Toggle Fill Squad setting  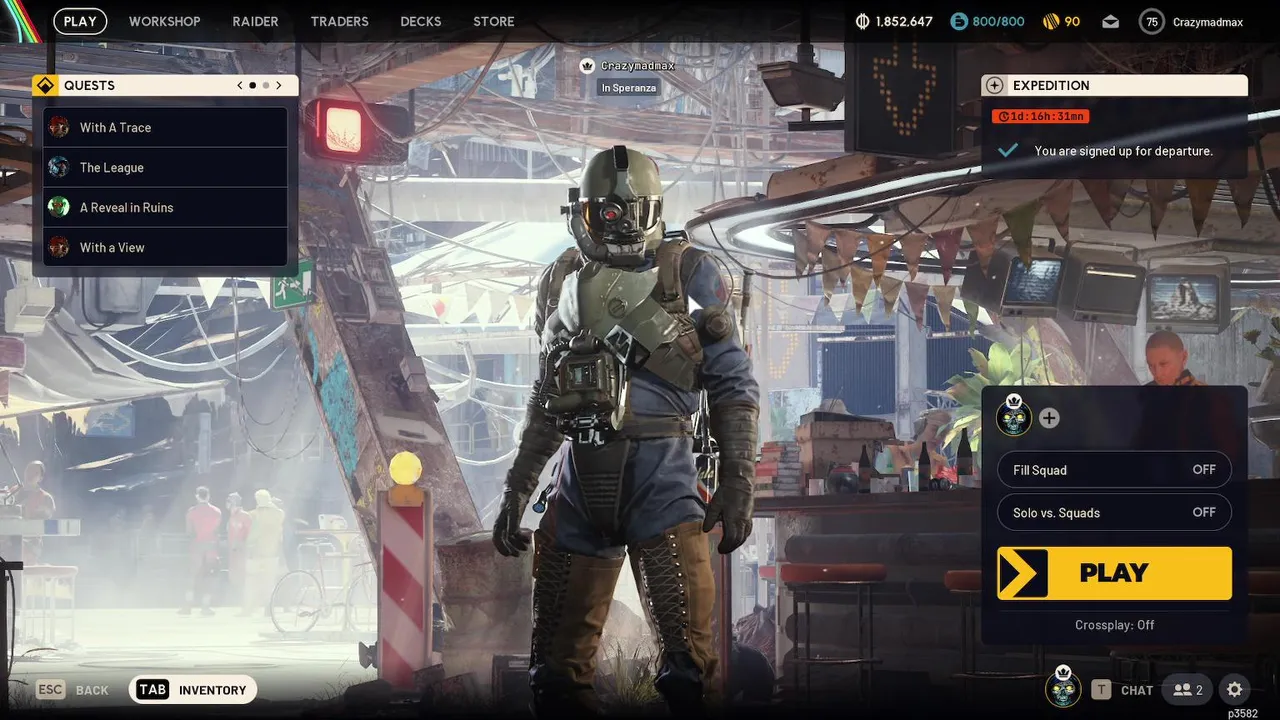1114,470
